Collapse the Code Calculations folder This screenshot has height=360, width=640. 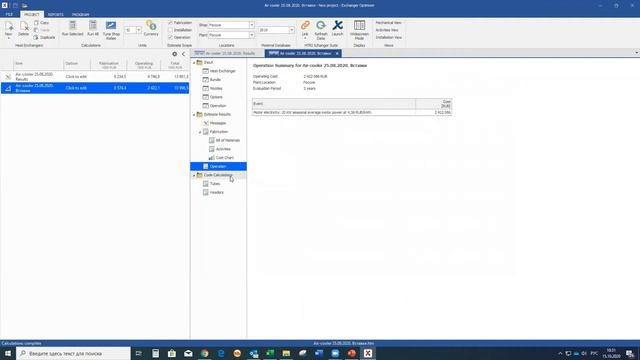(194, 175)
